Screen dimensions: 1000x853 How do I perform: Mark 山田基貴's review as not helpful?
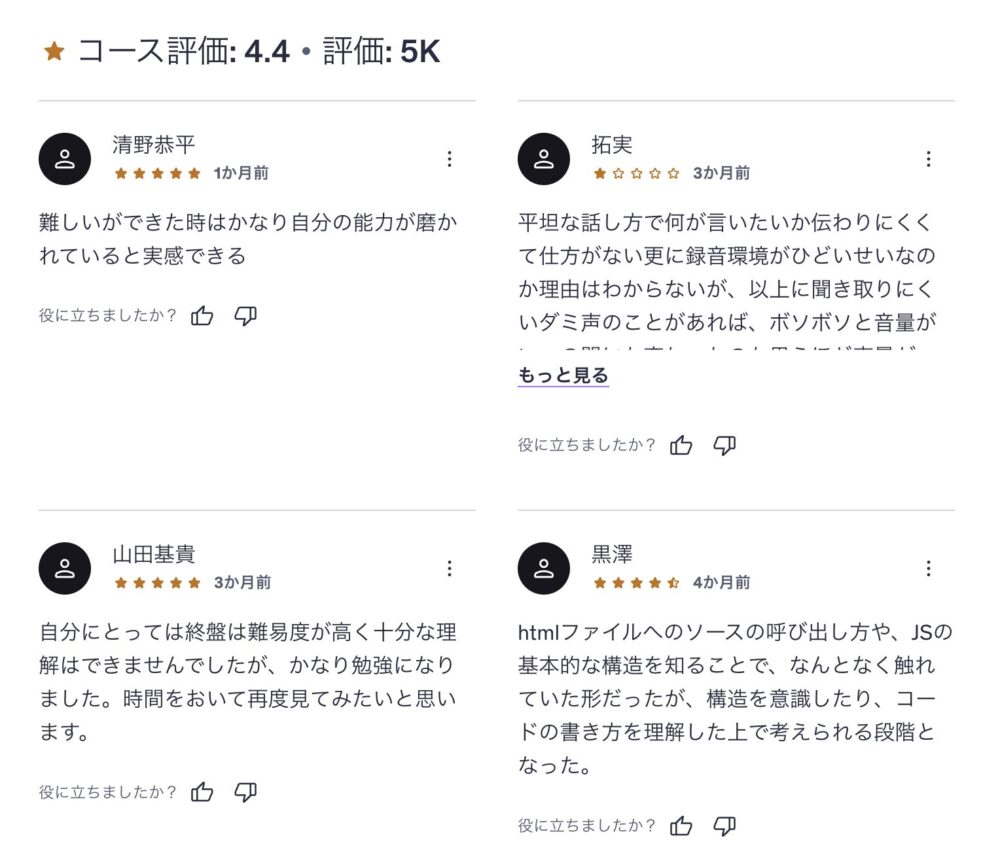coord(245,792)
